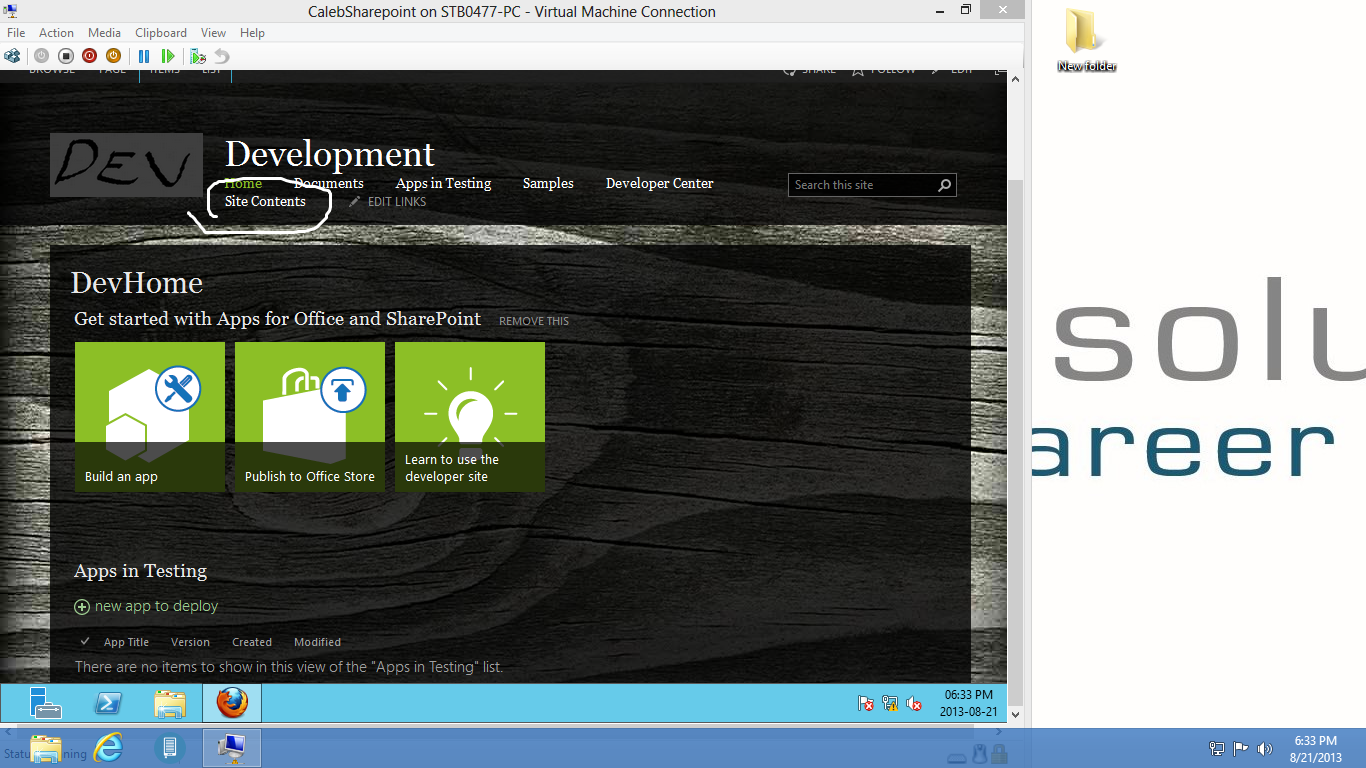Click the Apps in Testing list heading
The image size is (1366, 768).
tap(141, 571)
